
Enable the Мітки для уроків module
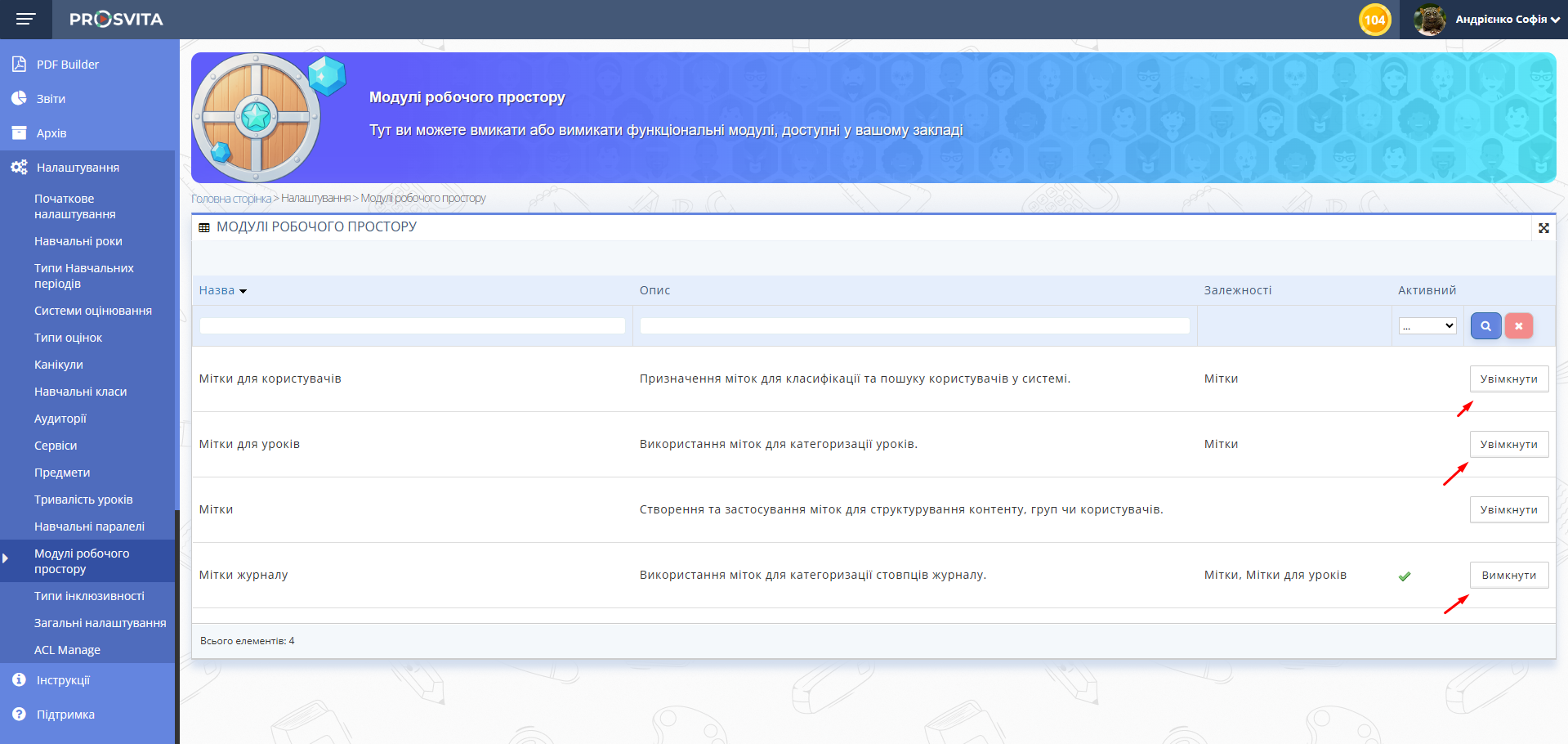[x=1508, y=444]
